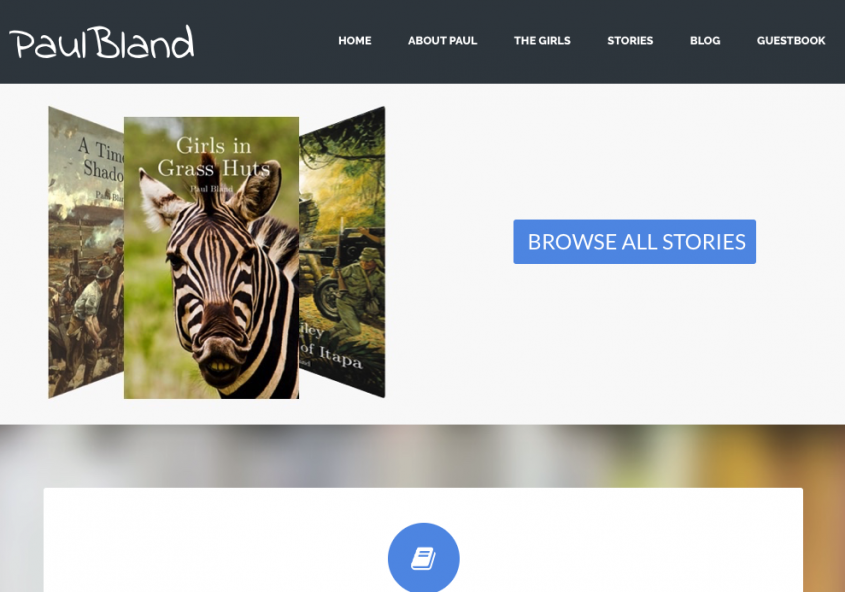Click author name under Grass Huts title
The width and height of the screenshot is (845, 592).
click(x=211, y=189)
